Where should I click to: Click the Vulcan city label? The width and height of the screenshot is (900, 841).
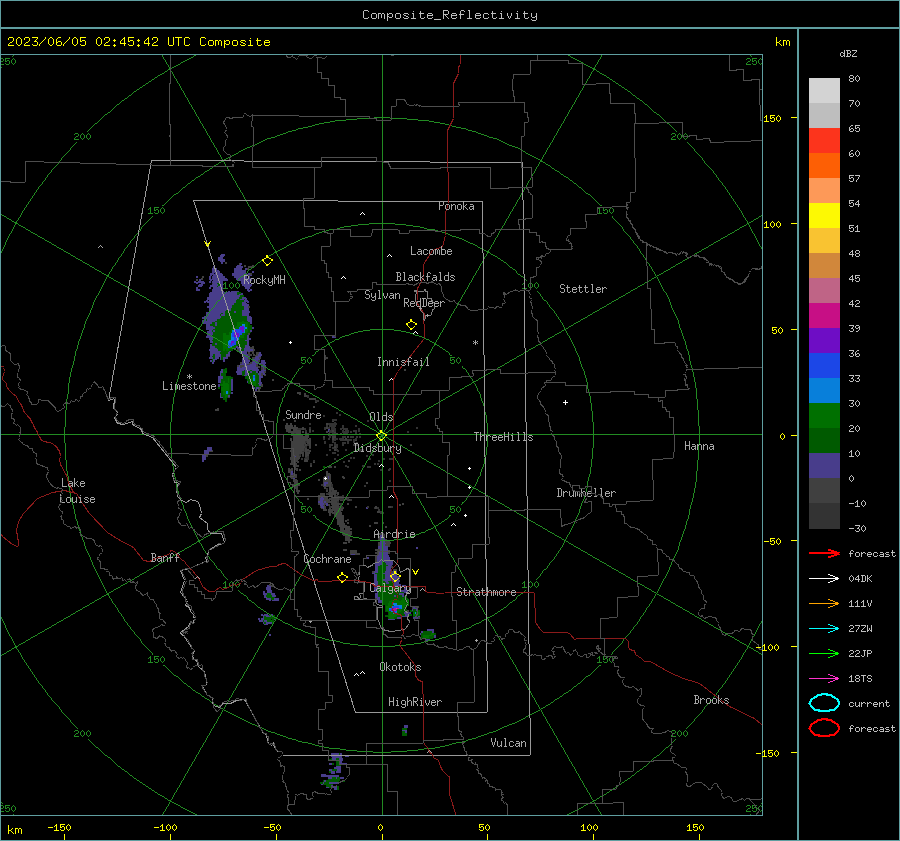(x=509, y=743)
